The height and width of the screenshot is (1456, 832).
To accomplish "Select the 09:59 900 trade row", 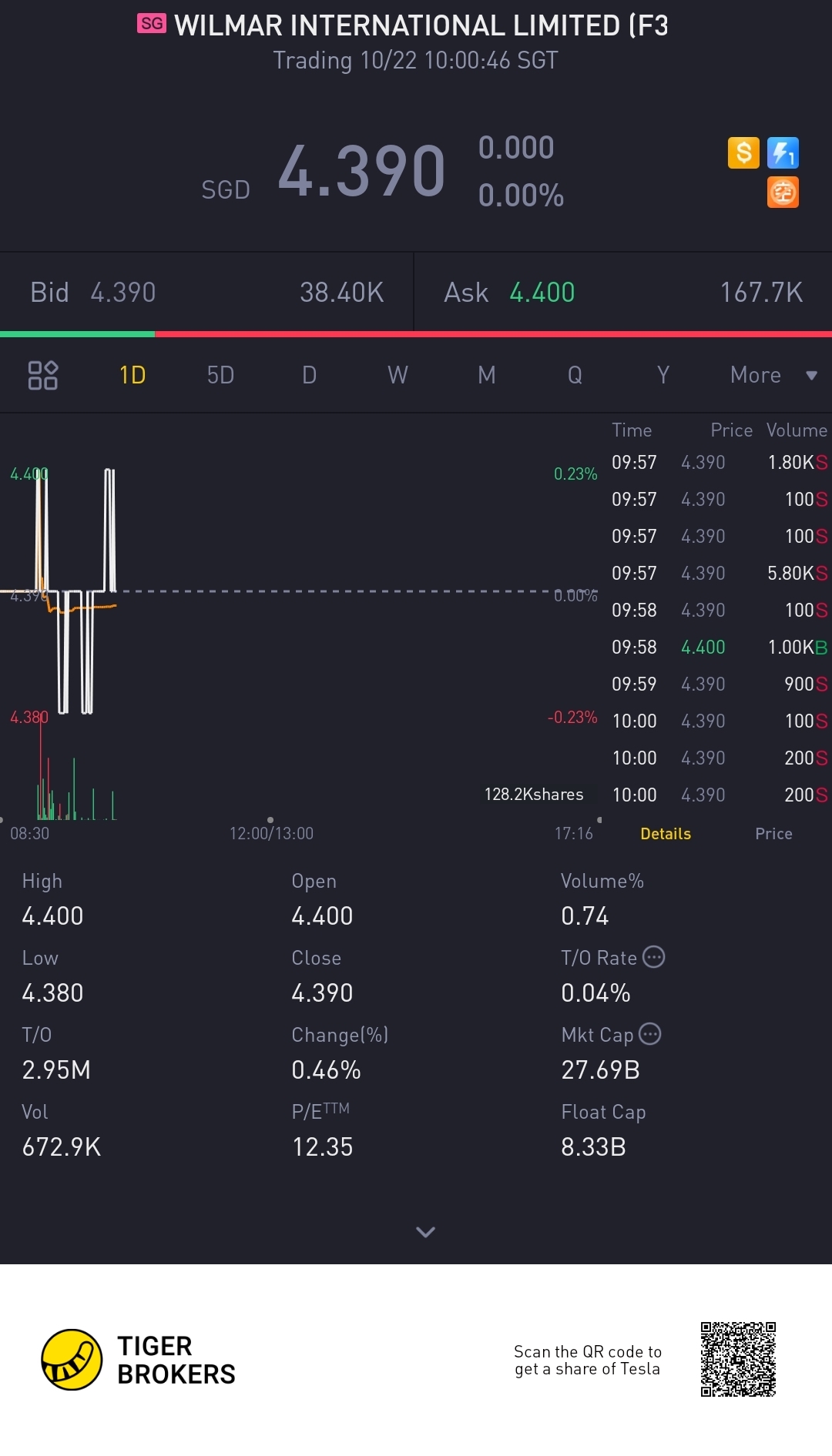I will (x=720, y=684).
